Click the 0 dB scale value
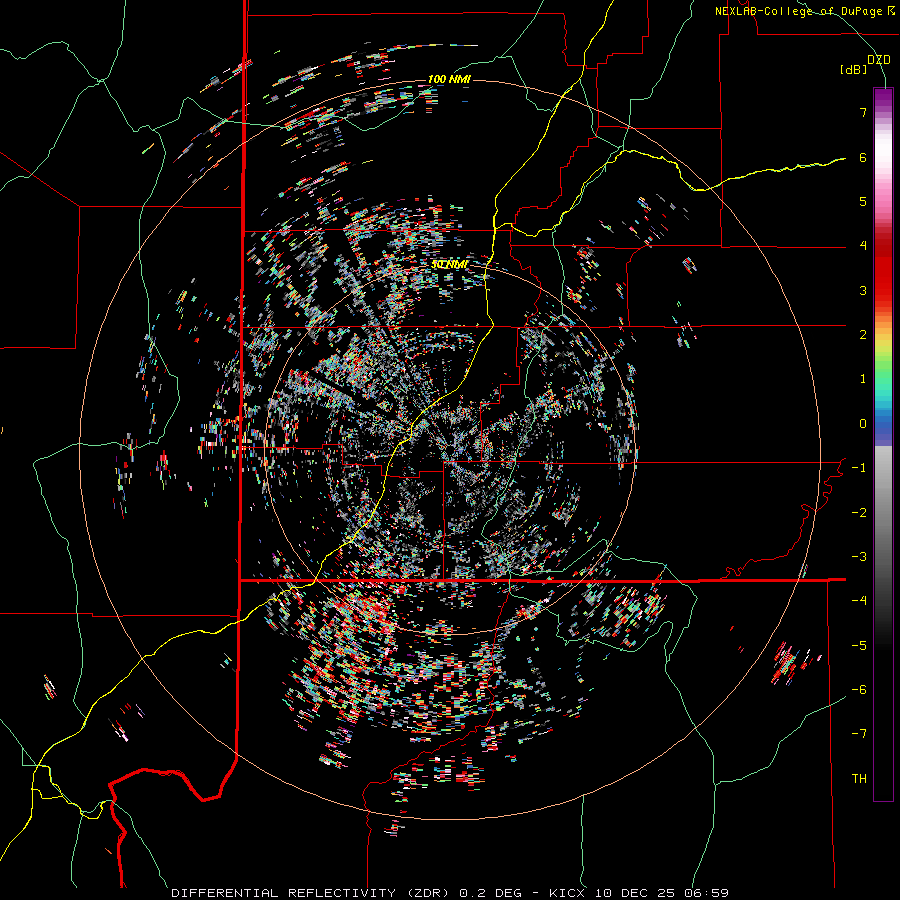The image size is (900, 900). 863,424
